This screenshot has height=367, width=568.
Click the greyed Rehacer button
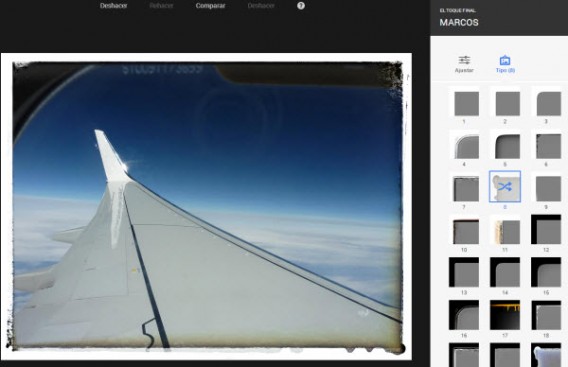click(x=161, y=6)
